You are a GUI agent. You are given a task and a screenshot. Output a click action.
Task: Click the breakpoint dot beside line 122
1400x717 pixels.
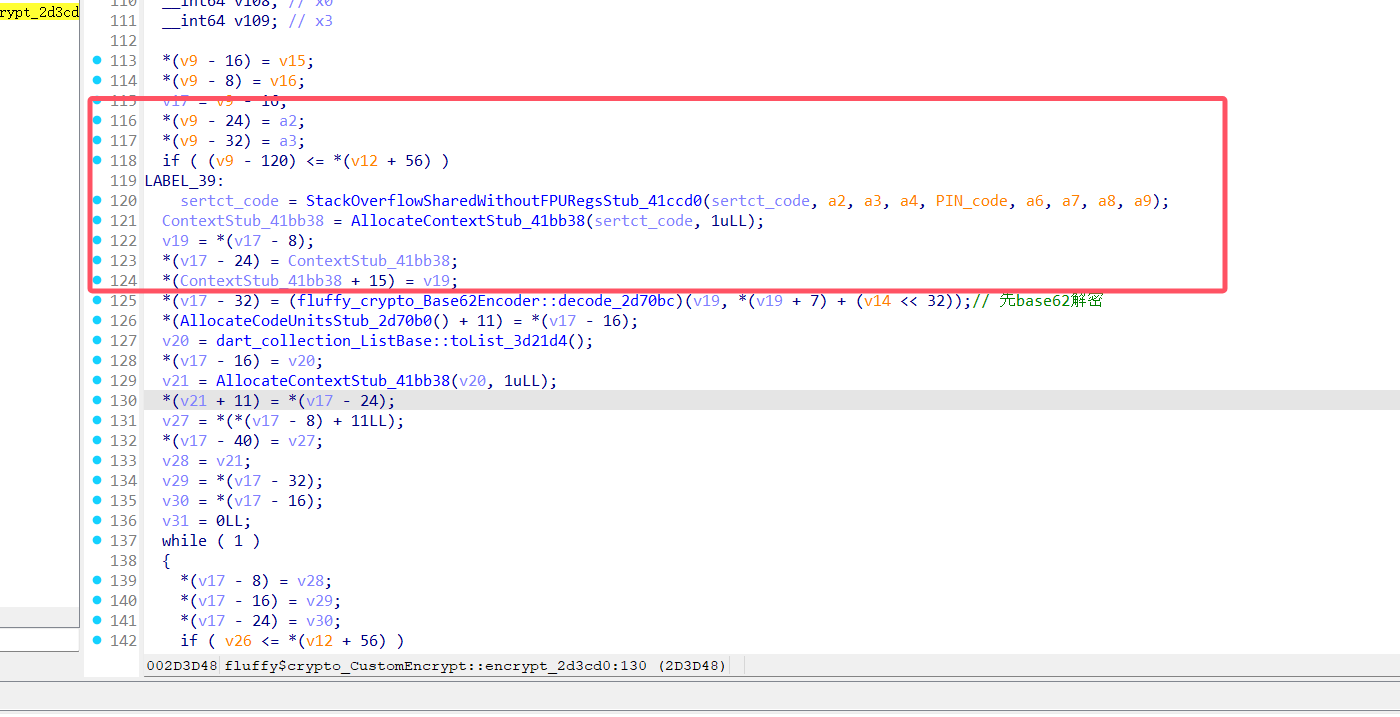pyautogui.click(x=96, y=241)
